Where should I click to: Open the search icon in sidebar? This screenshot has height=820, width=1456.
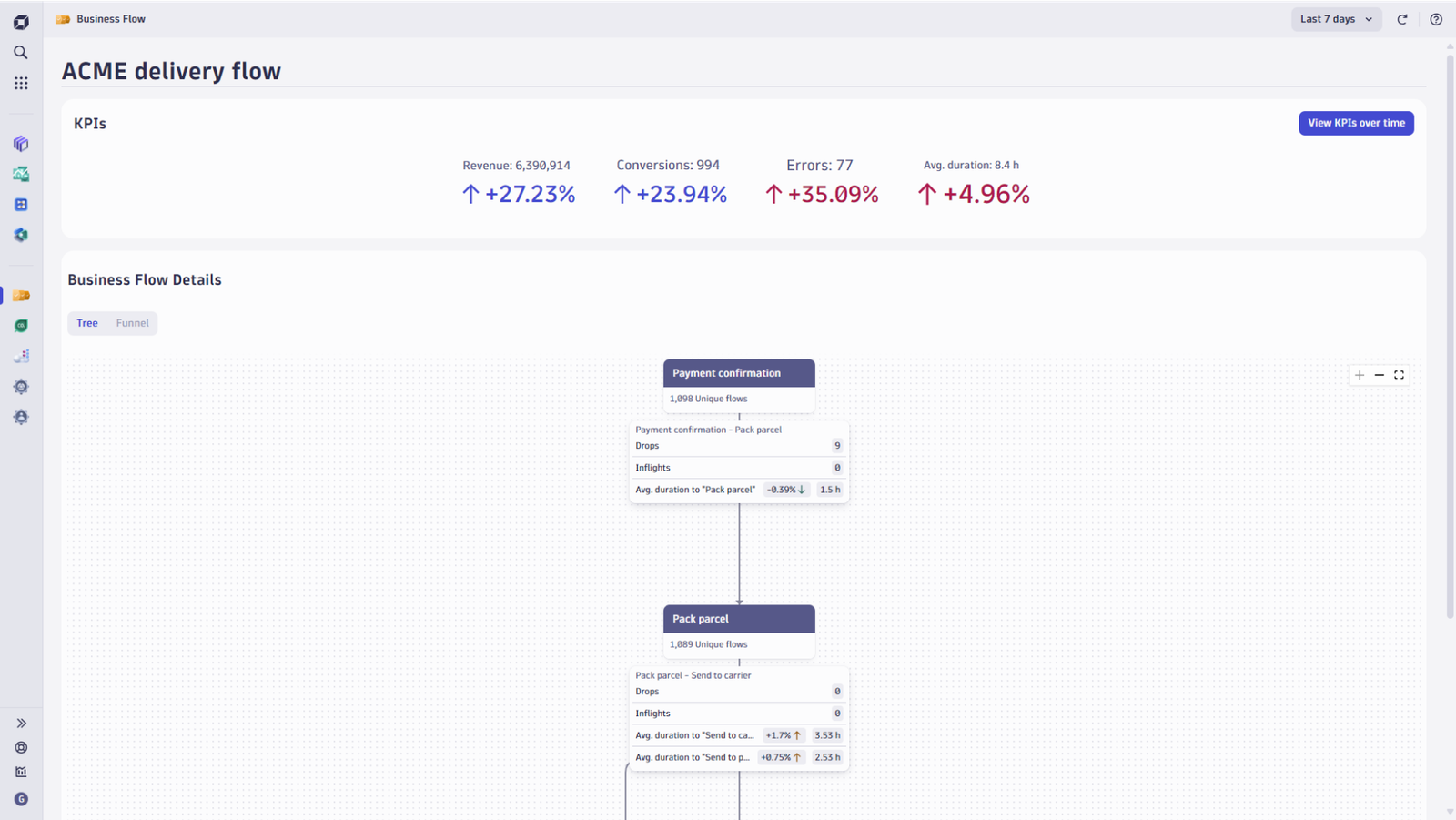[x=21, y=53]
